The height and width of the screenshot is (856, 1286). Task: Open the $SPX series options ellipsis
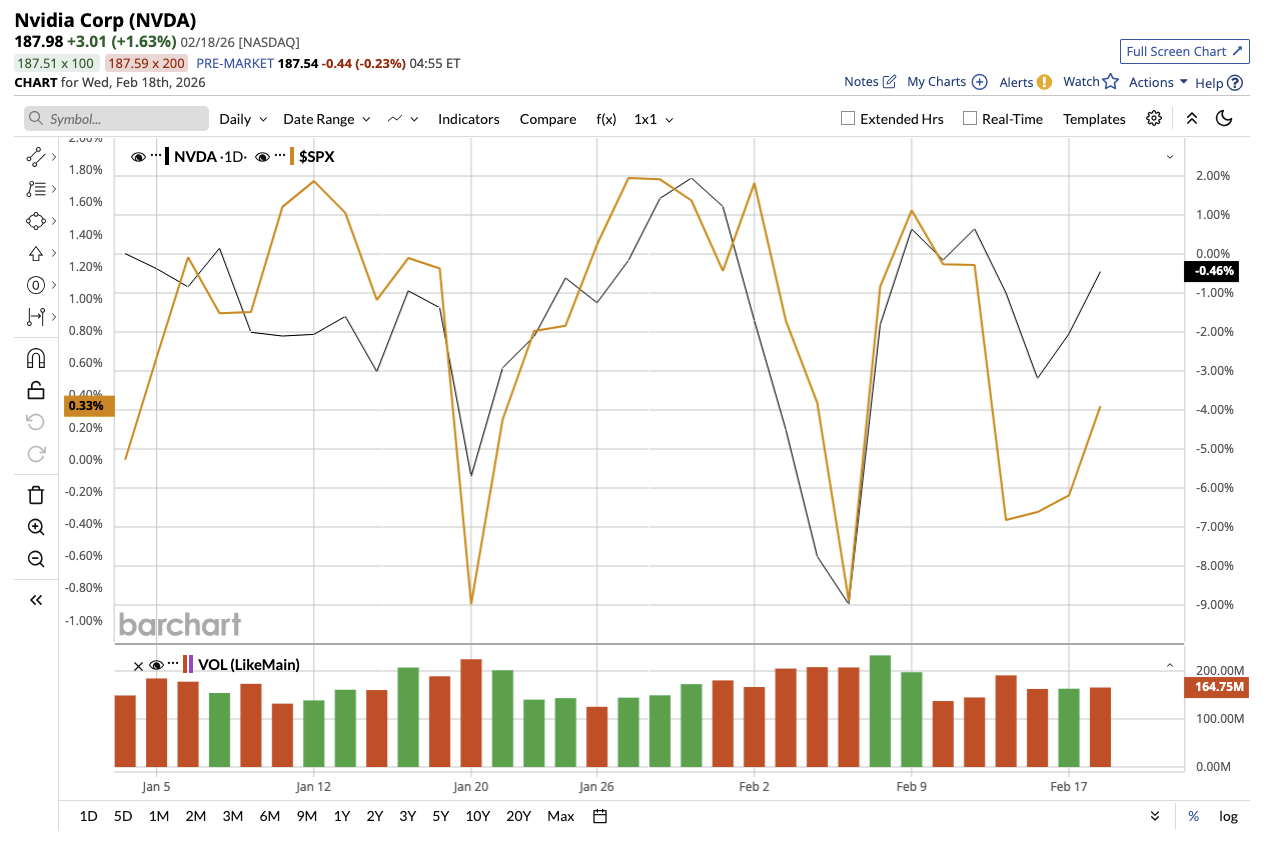(x=281, y=156)
